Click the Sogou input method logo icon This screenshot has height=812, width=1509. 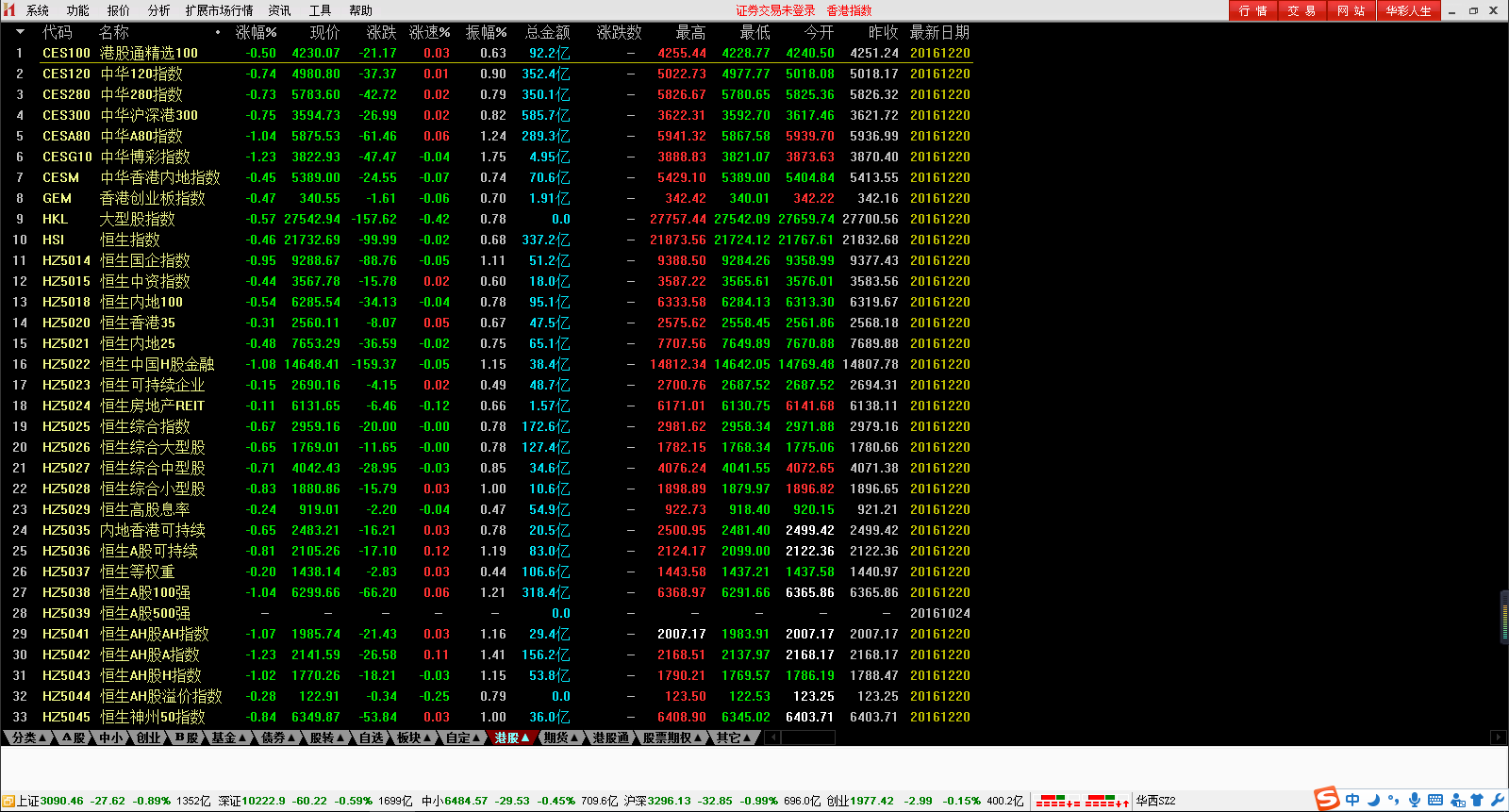[x=1328, y=800]
